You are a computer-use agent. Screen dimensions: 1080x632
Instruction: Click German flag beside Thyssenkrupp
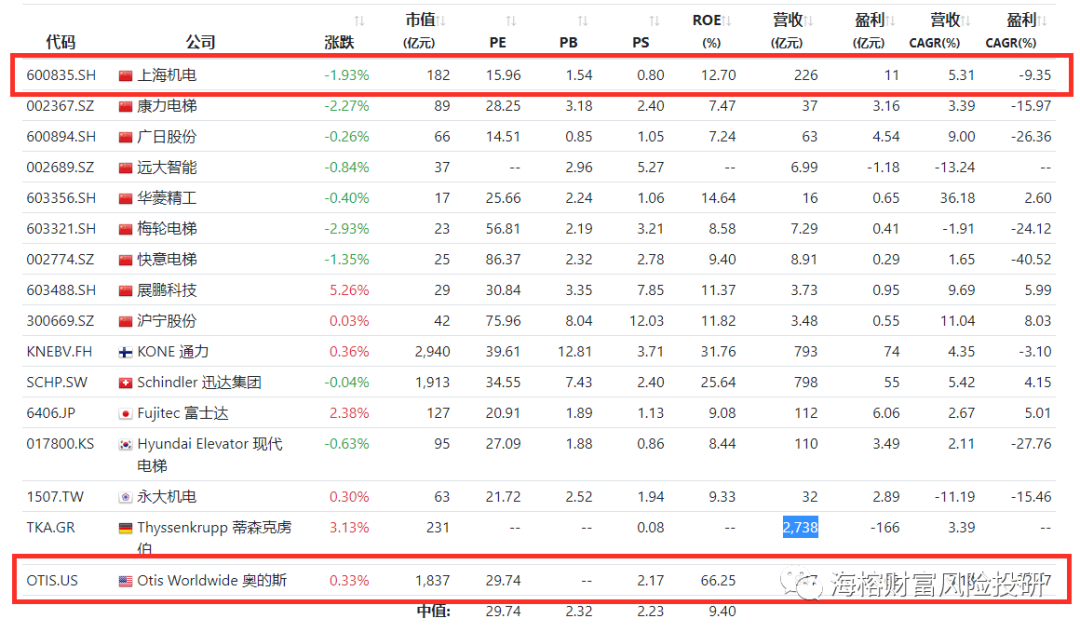125,529
